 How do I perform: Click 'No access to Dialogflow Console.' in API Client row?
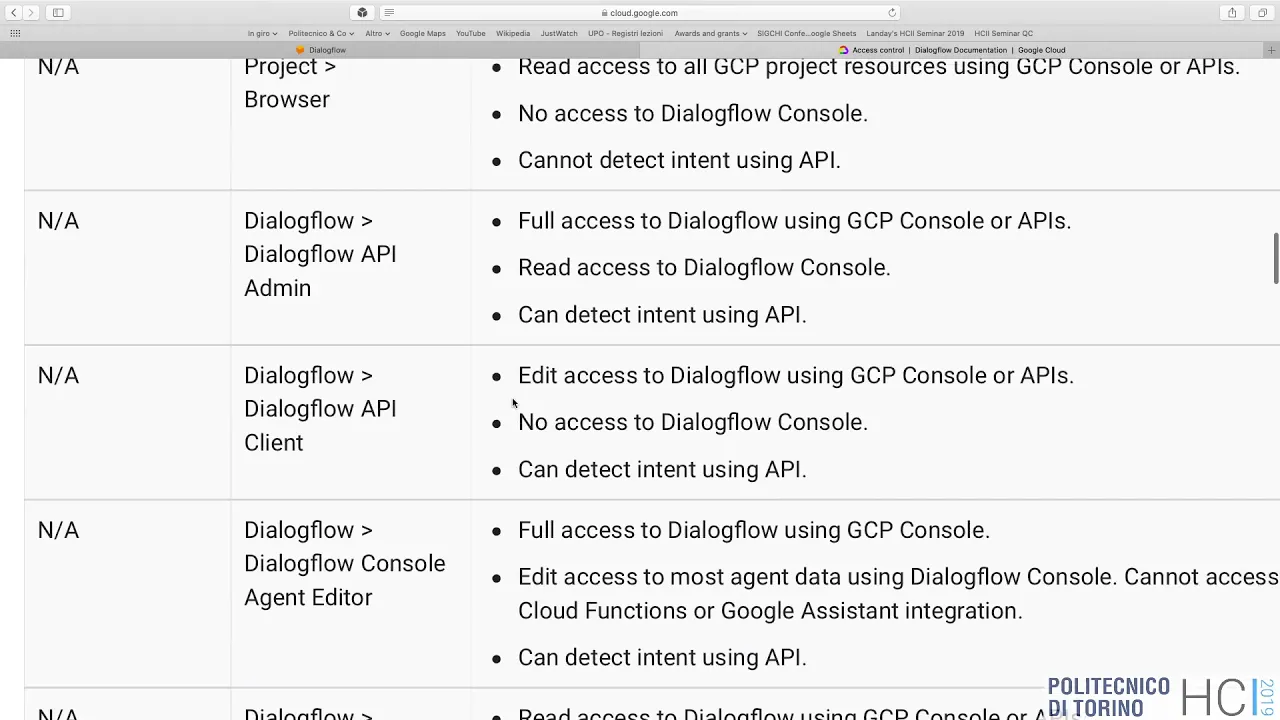693,422
